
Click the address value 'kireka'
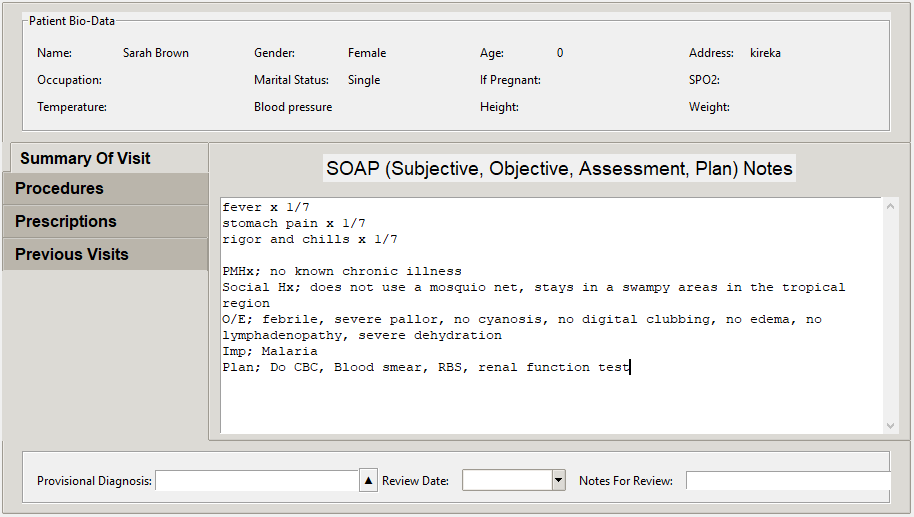765,53
